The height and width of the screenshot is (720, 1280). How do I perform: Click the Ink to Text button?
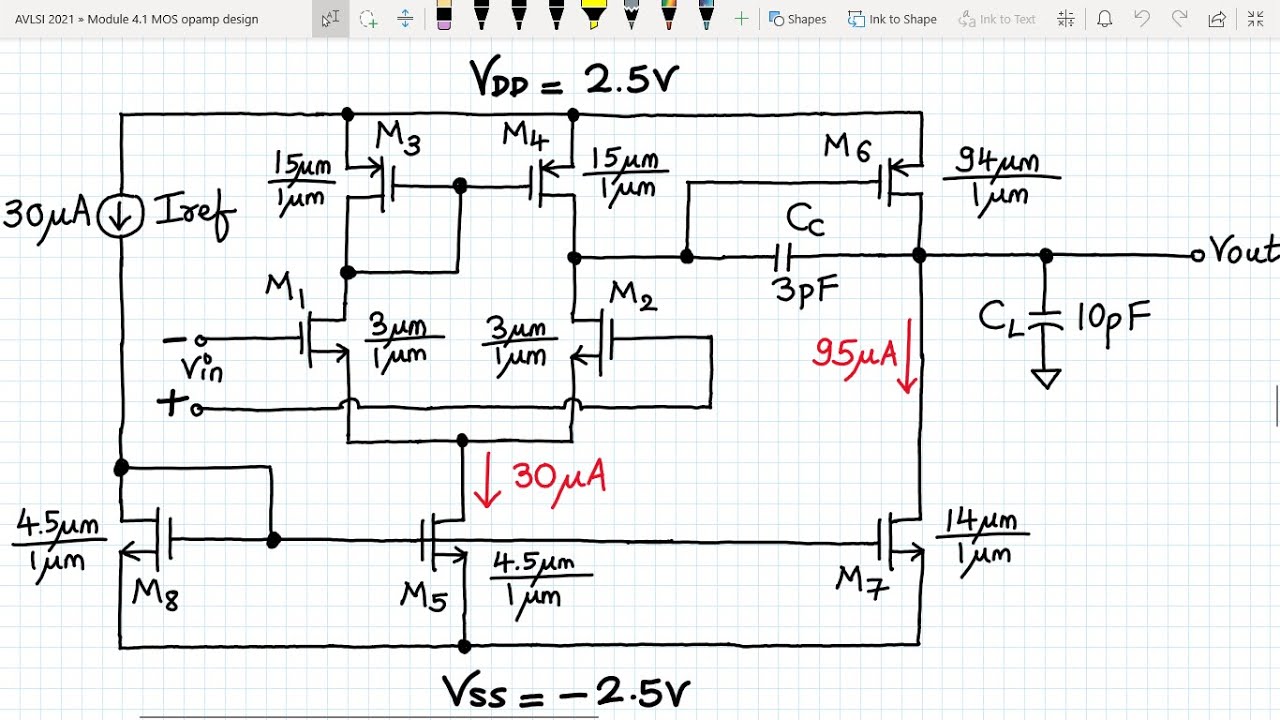[996, 19]
